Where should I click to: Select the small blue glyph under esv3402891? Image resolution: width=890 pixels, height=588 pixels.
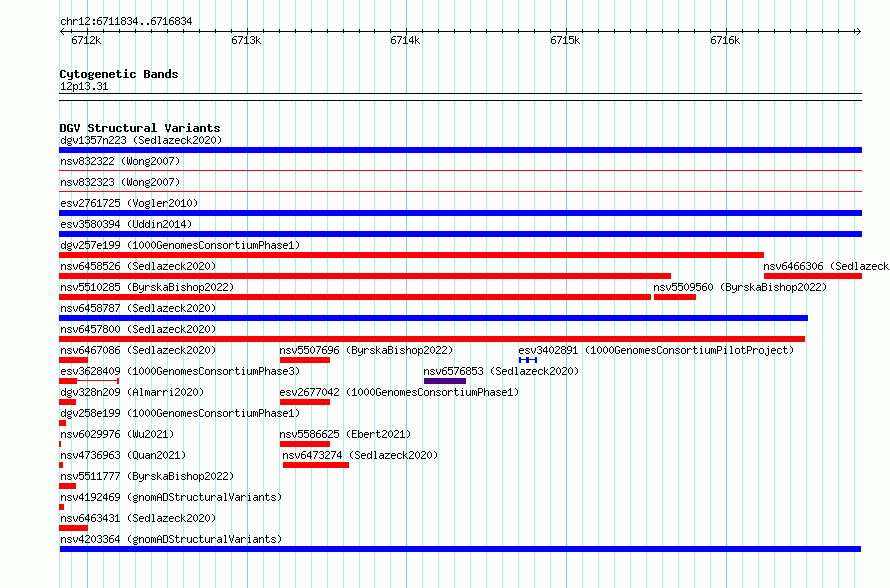528,360
